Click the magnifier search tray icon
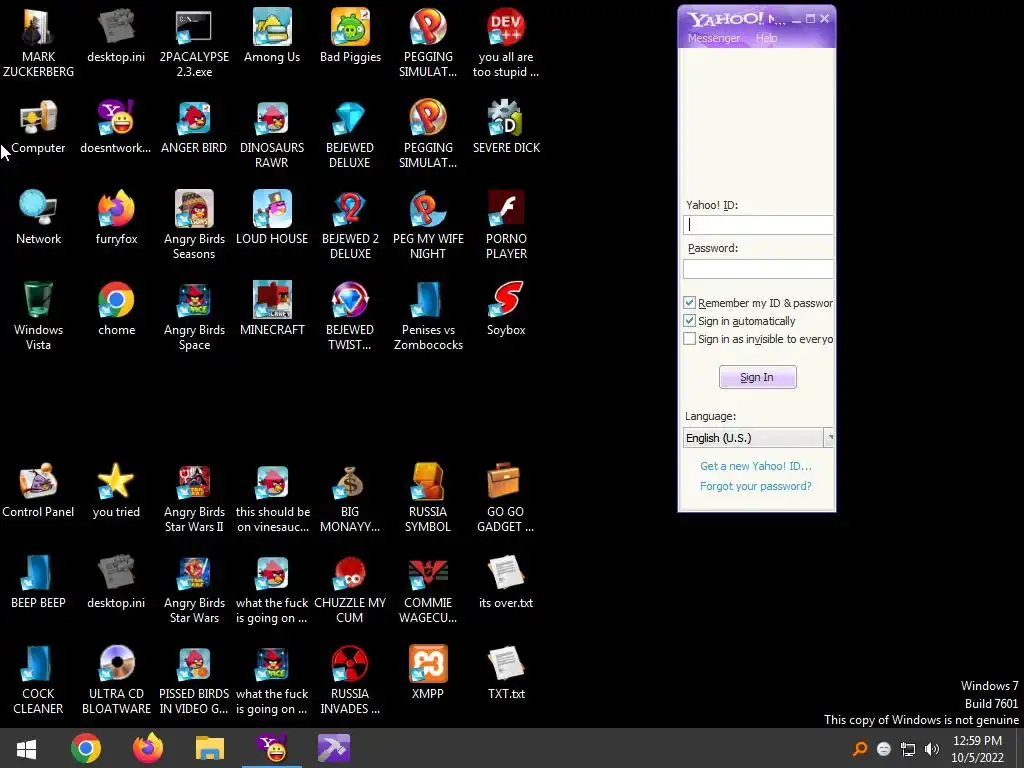Image resolution: width=1024 pixels, height=768 pixels. pyautogui.click(x=860, y=749)
